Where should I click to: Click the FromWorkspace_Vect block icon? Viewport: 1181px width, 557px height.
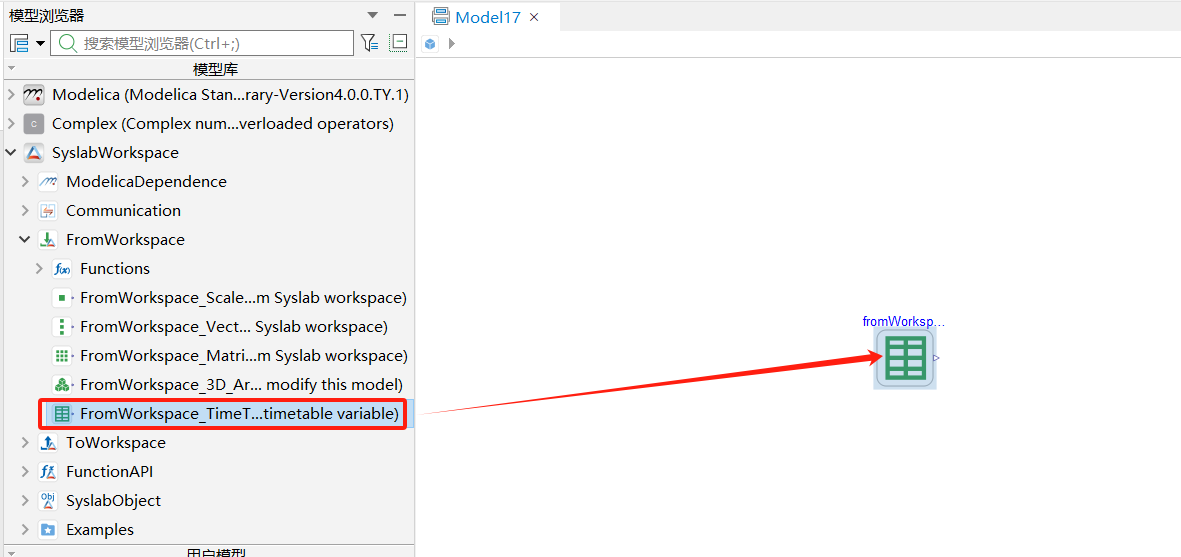[x=63, y=327]
